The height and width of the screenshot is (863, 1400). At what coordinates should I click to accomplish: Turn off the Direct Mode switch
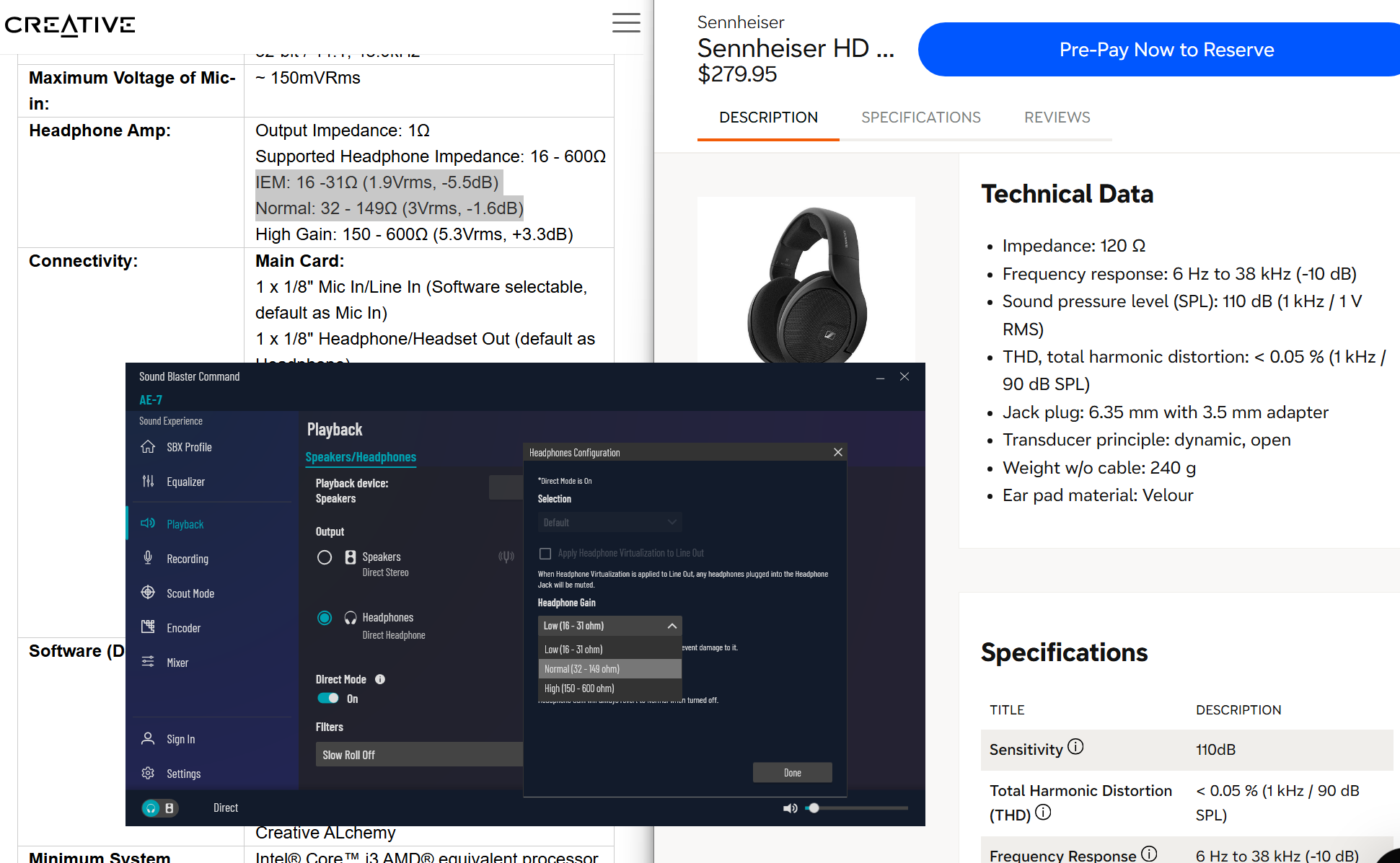pos(328,698)
